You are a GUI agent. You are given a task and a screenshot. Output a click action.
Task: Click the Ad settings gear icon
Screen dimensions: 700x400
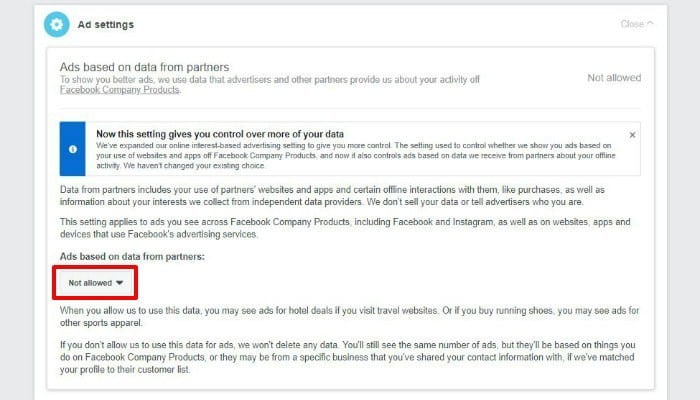(x=57, y=24)
